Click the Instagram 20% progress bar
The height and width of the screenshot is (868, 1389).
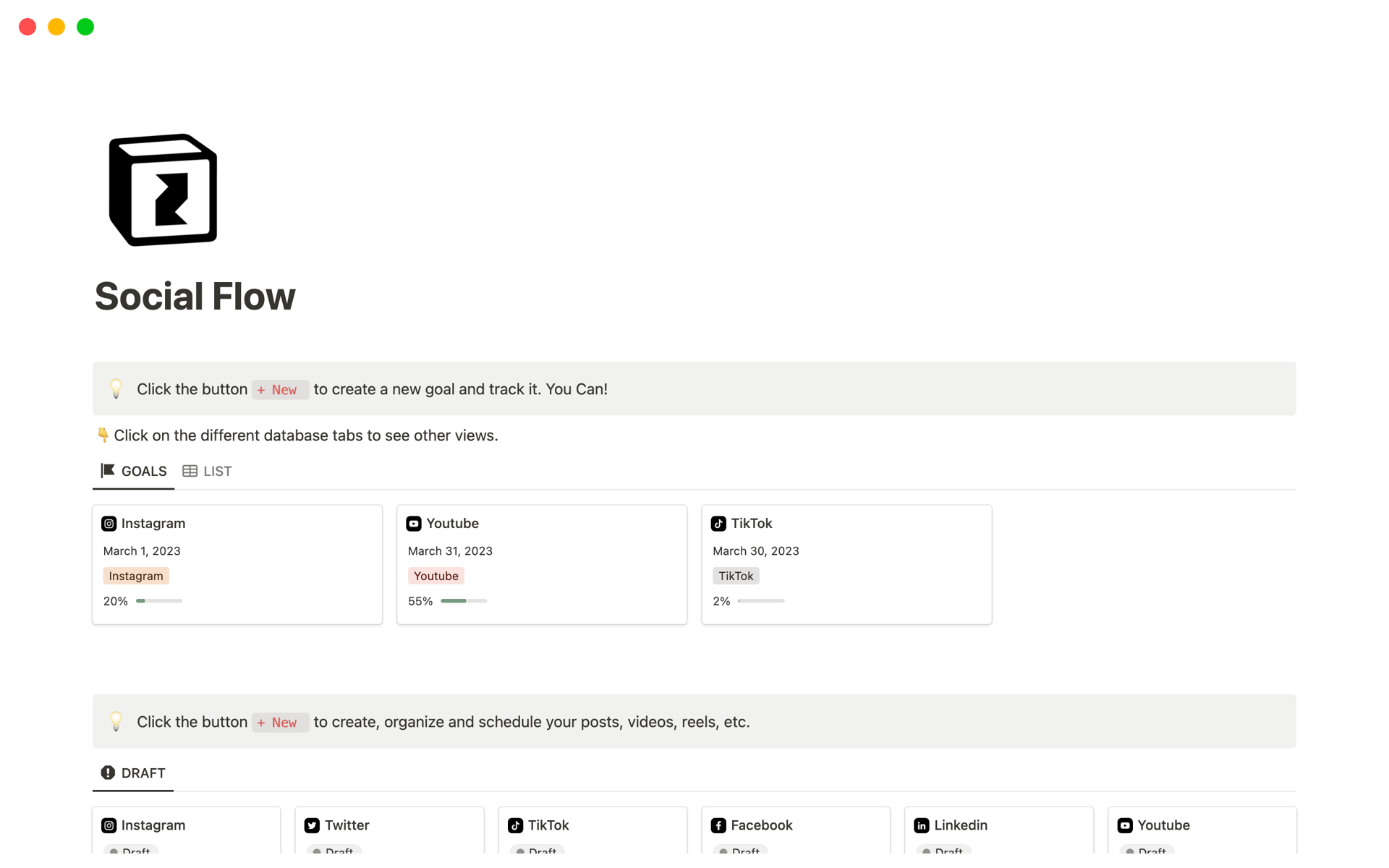pos(159,601)
